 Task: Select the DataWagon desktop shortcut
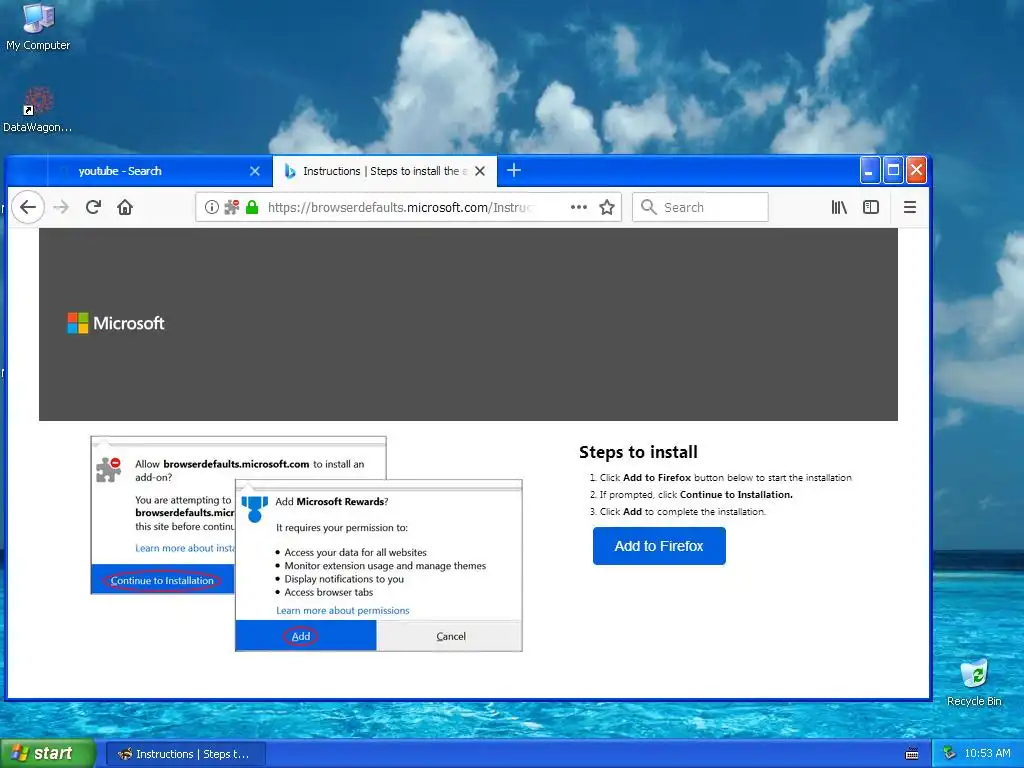click(37, 110)
